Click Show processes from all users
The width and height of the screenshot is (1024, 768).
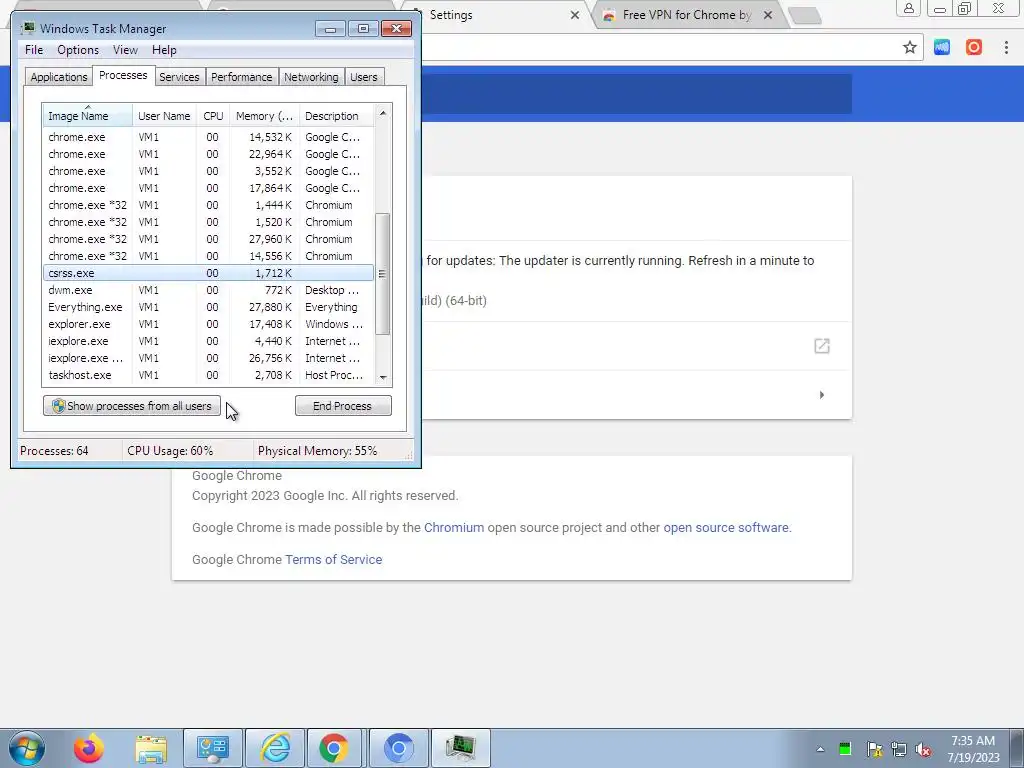[x=132, y=406]
